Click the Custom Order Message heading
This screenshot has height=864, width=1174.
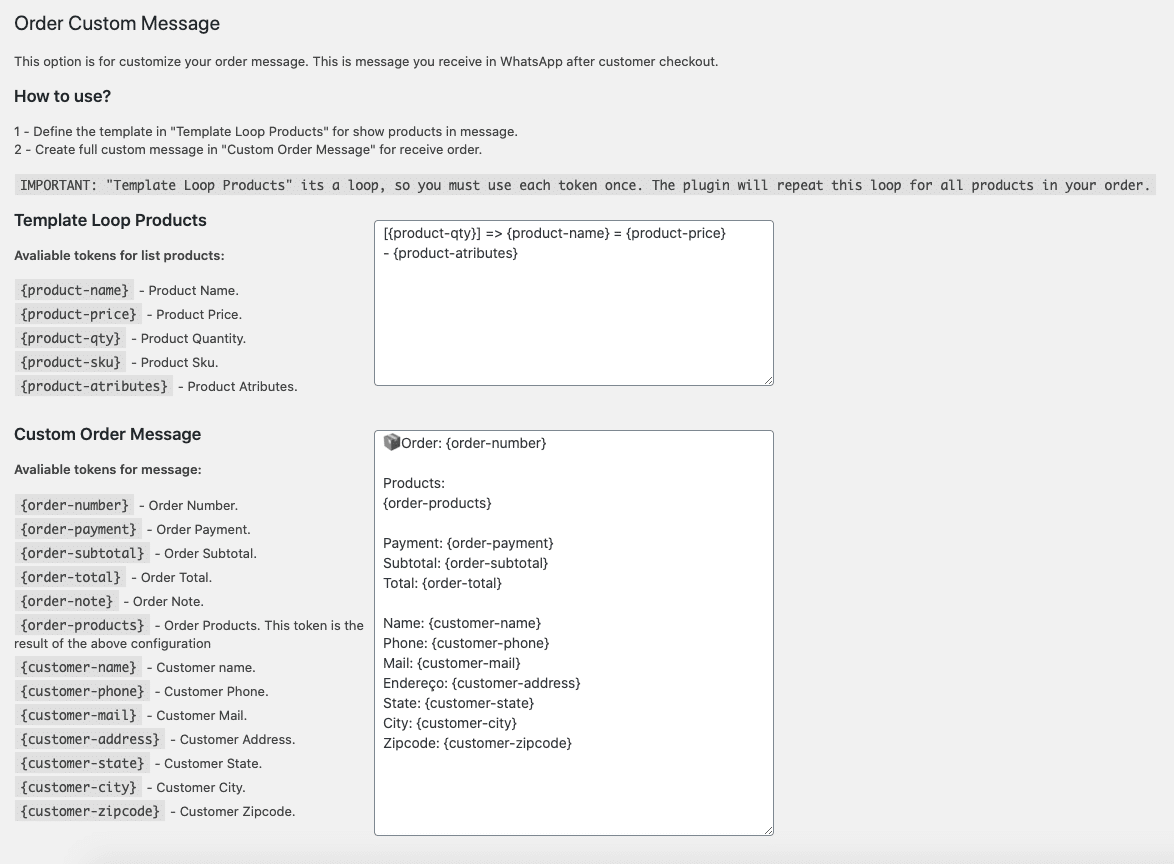tap(107, 434)
